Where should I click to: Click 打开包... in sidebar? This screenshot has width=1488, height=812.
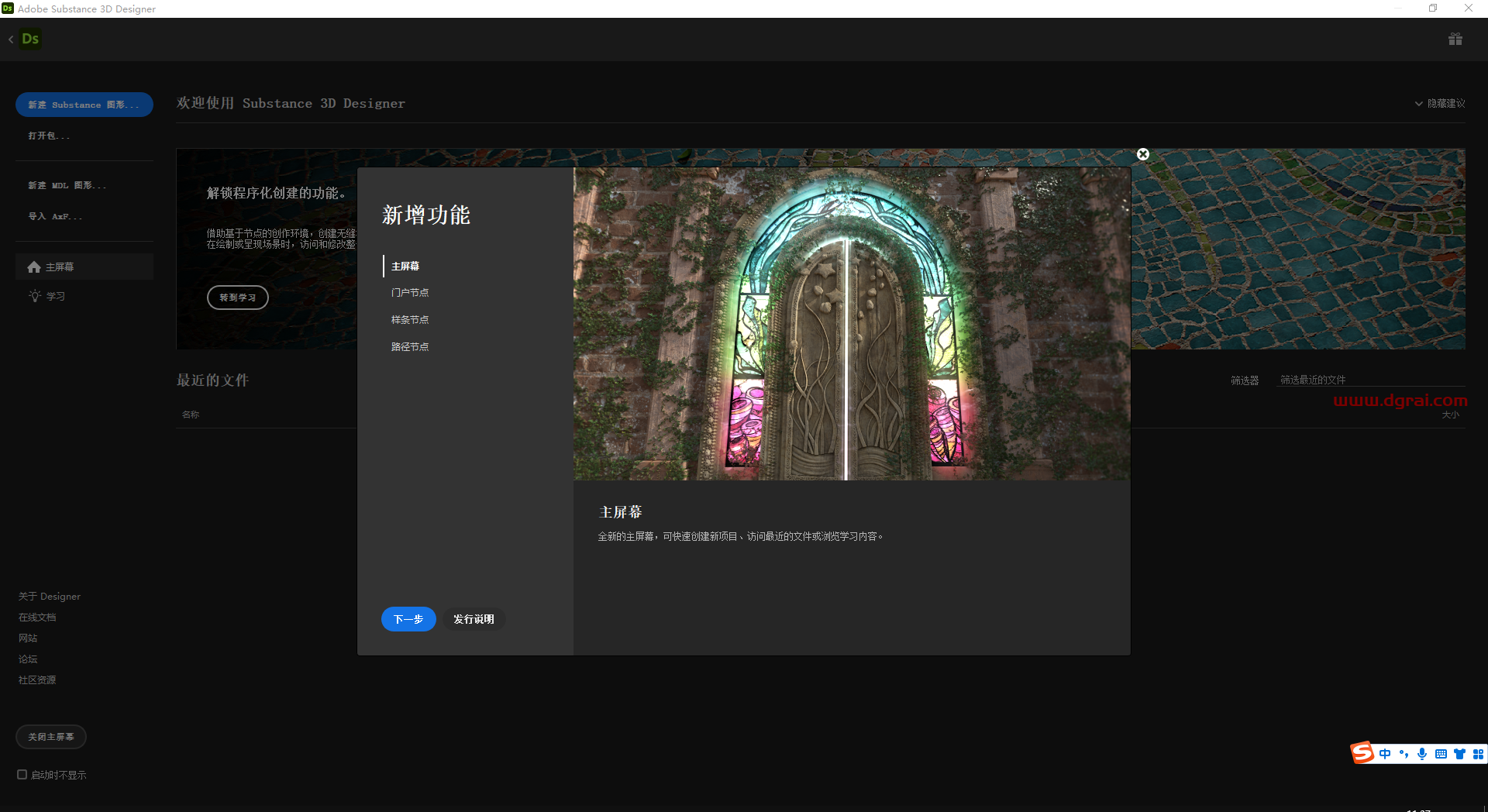point(50,136)
